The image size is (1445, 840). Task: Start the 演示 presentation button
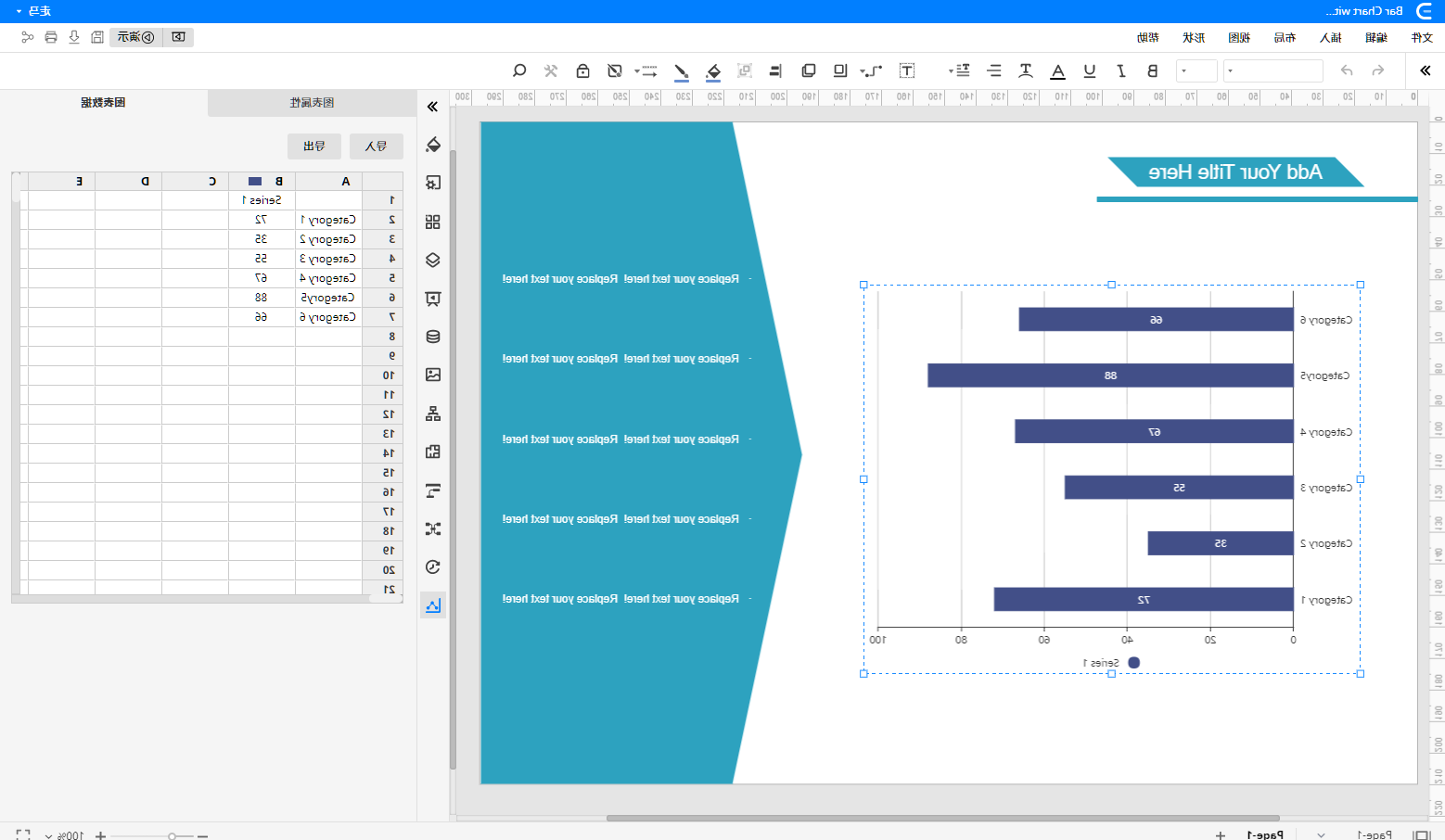coord(135,37)
